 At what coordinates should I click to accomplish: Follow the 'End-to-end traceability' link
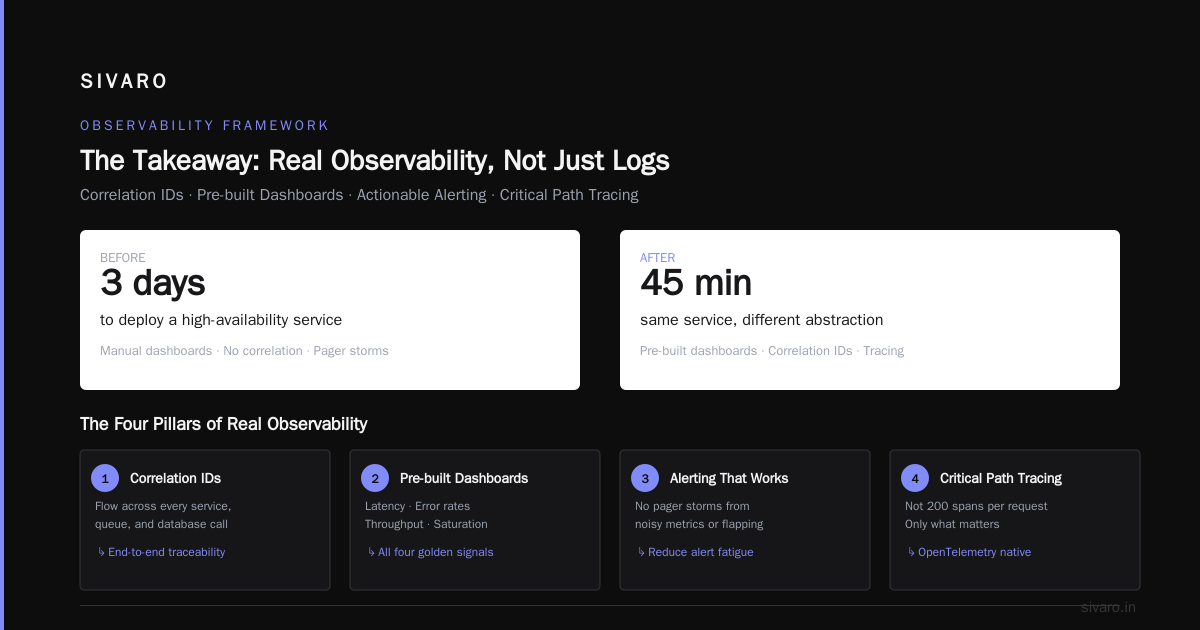click(x=161, y=552)
